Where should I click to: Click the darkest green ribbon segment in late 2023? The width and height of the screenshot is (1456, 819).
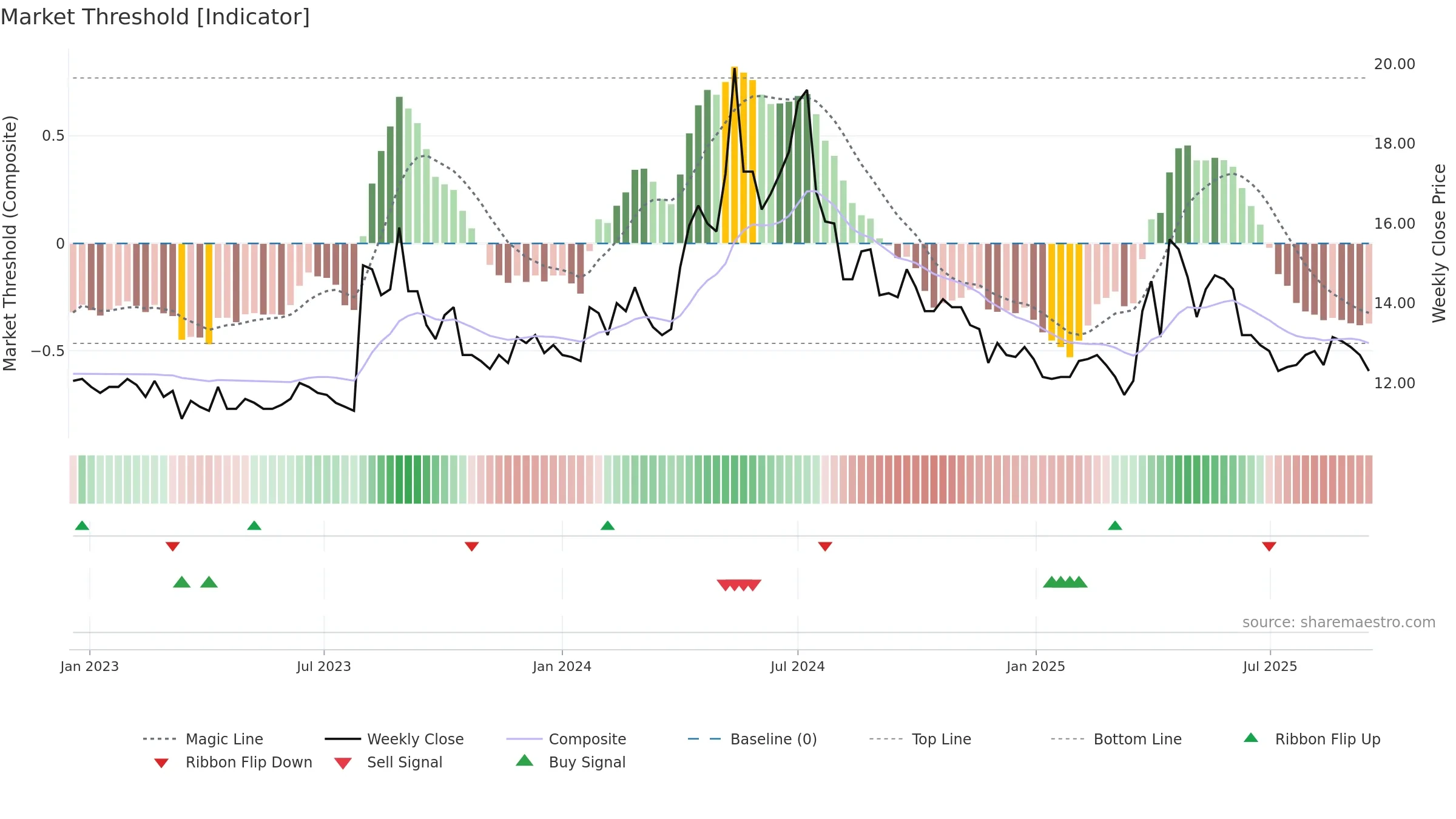408,479
